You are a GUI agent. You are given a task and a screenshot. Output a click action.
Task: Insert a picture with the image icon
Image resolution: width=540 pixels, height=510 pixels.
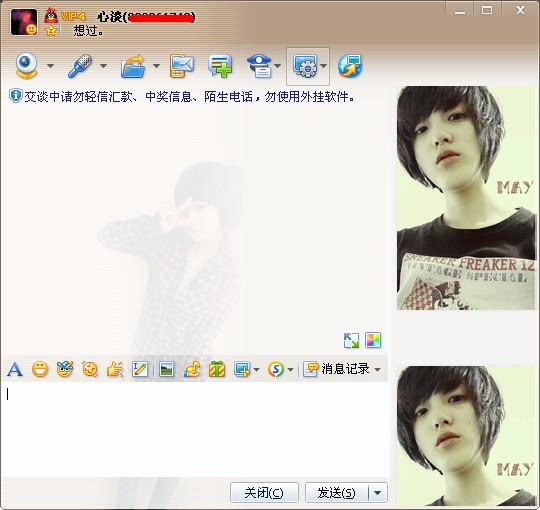point(167,370)
